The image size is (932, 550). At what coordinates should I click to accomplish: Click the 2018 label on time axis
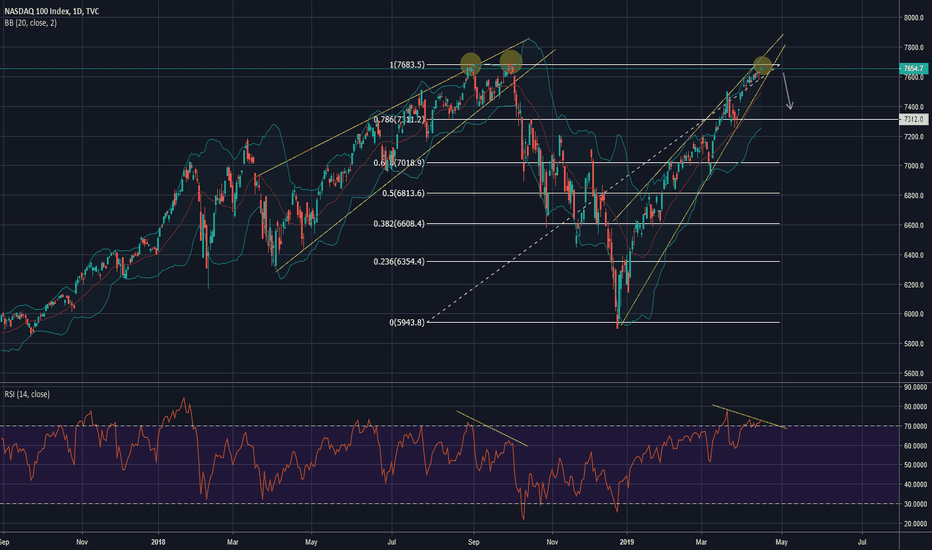158,542
